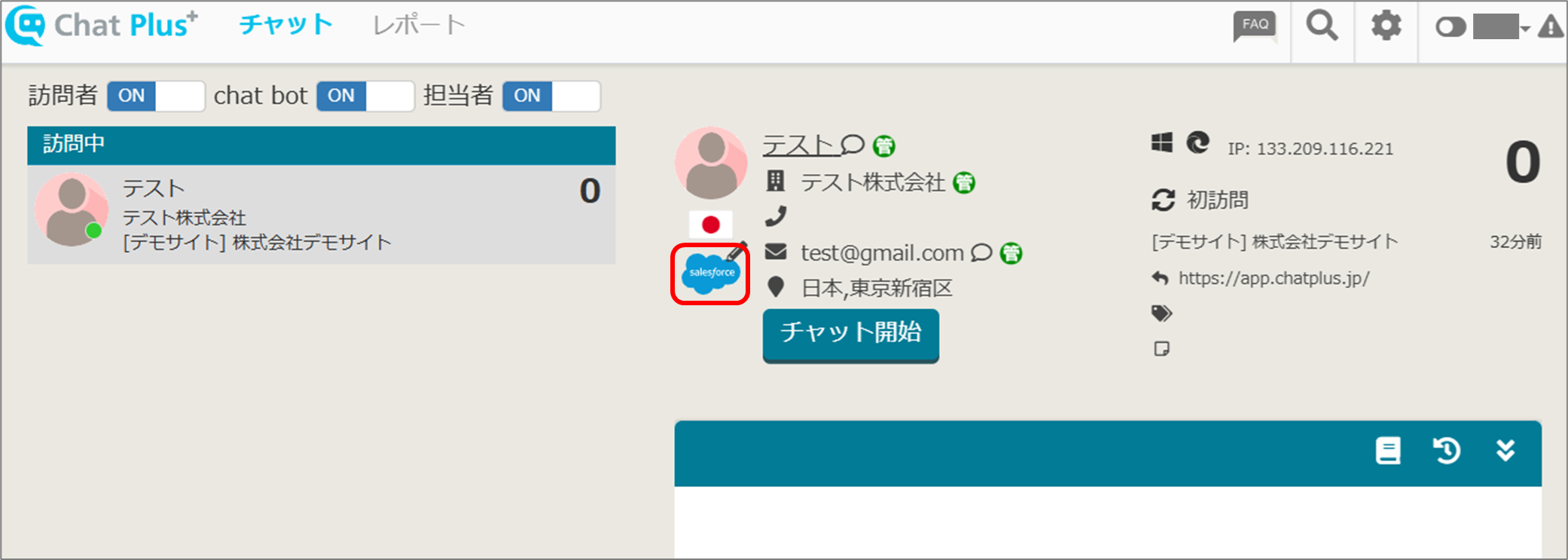Click the large visitor profile avatar
This screenshot has height=560, width=1568.
(x=711, y=163)
